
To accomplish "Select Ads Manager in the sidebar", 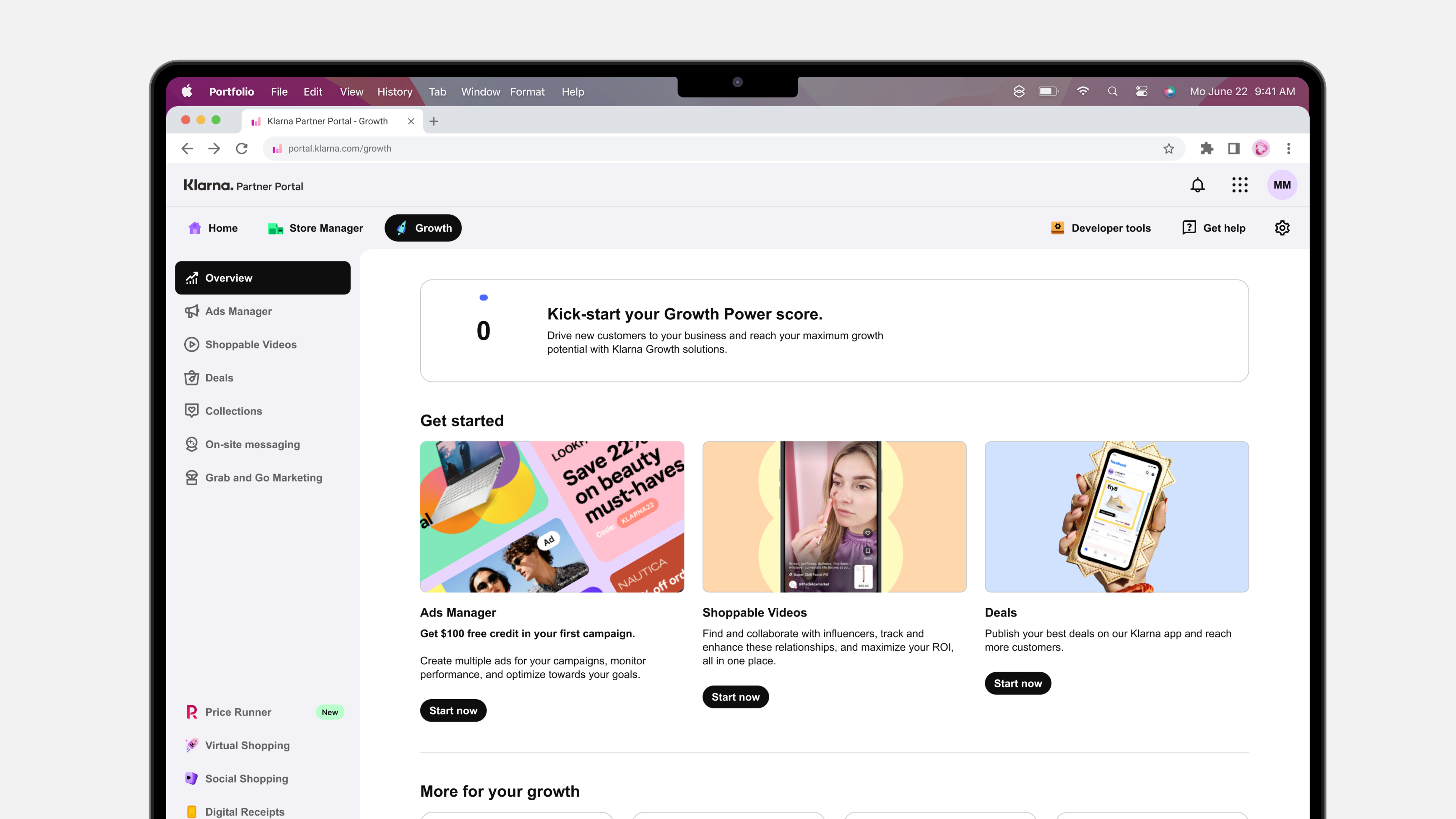I will tap(238, 311).
